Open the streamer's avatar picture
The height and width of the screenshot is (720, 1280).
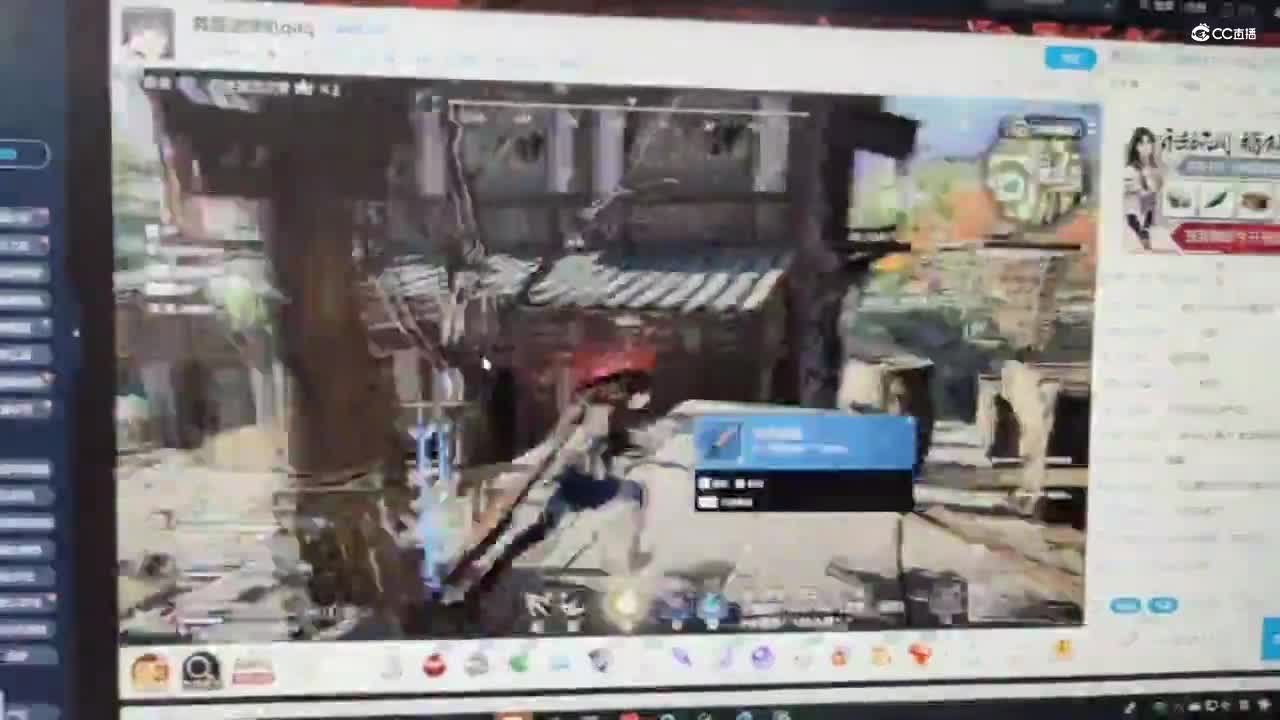[x=148, y=35]
